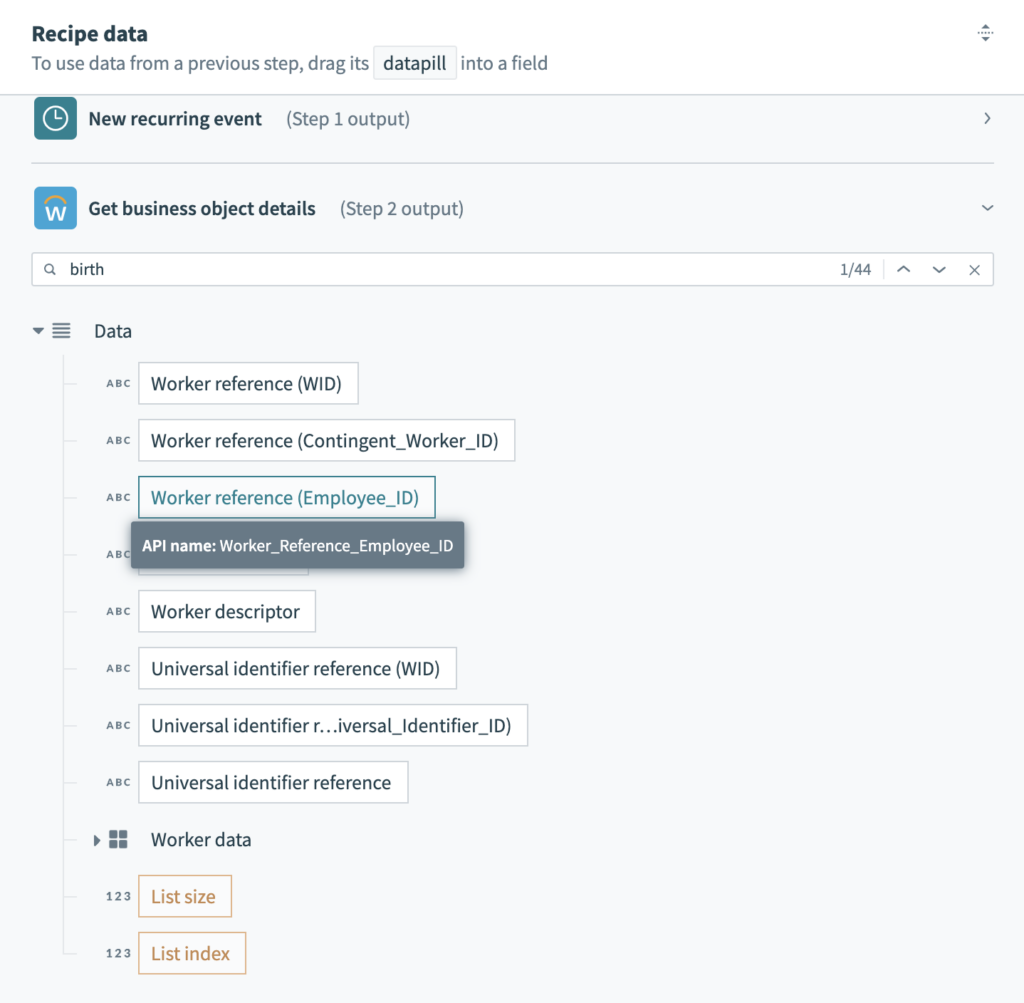Viewport: 1024px width, 1003px height.
Task: Select the Universal identifier reference datapill
Action: [273, 782]
